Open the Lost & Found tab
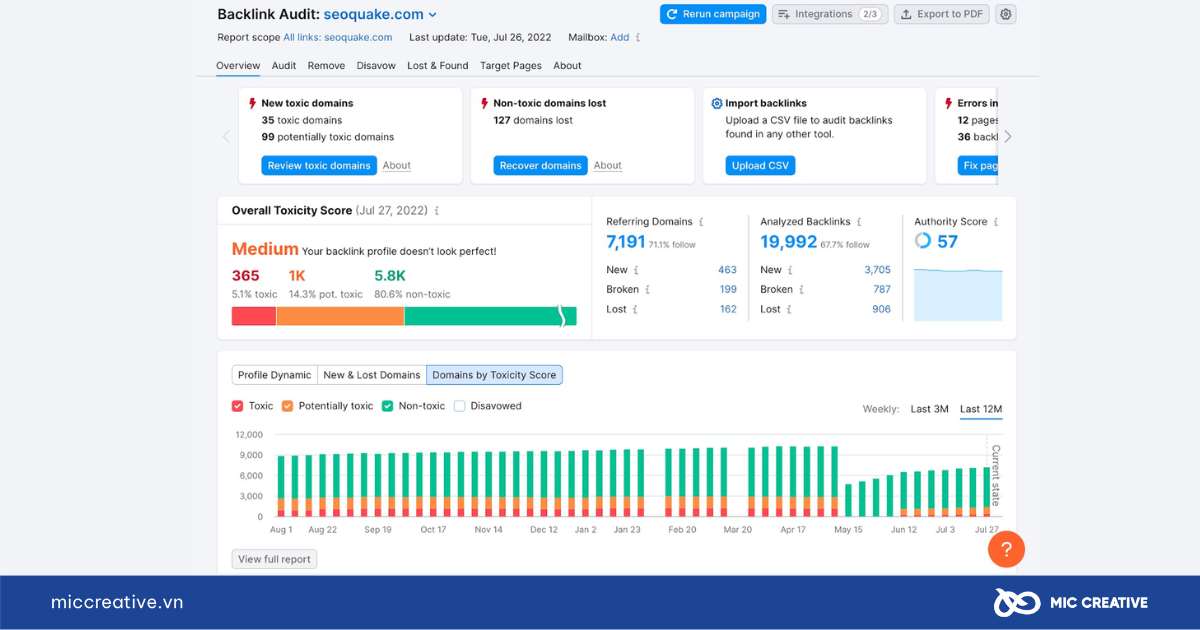1200x630 pixels. pos(437,66)
